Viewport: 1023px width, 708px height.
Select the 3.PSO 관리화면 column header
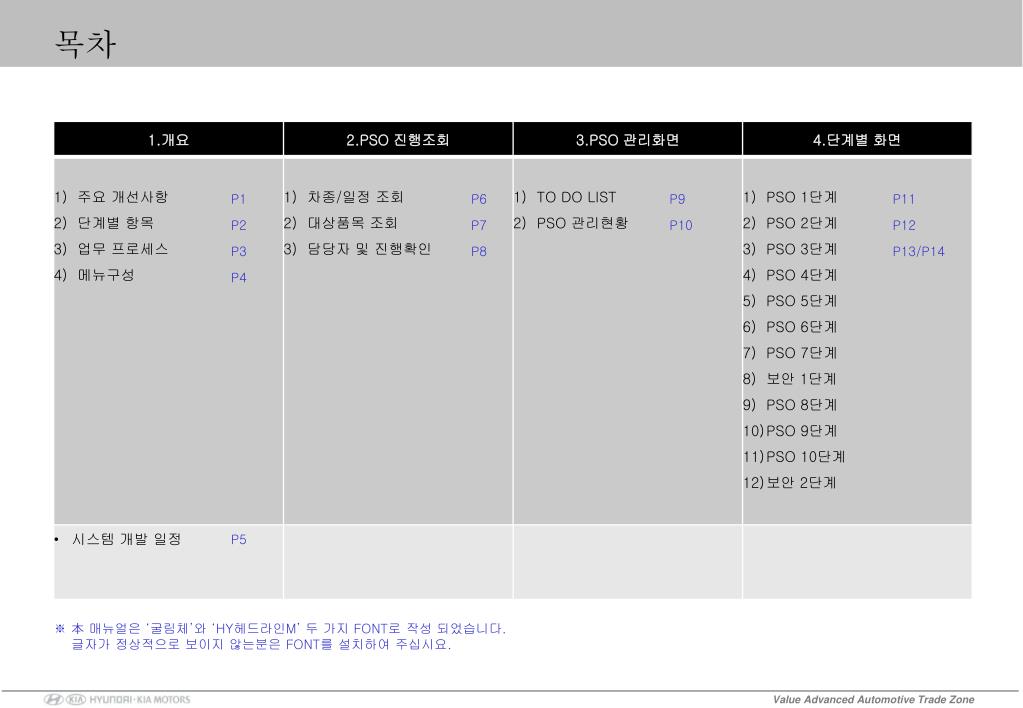[628, 139]
